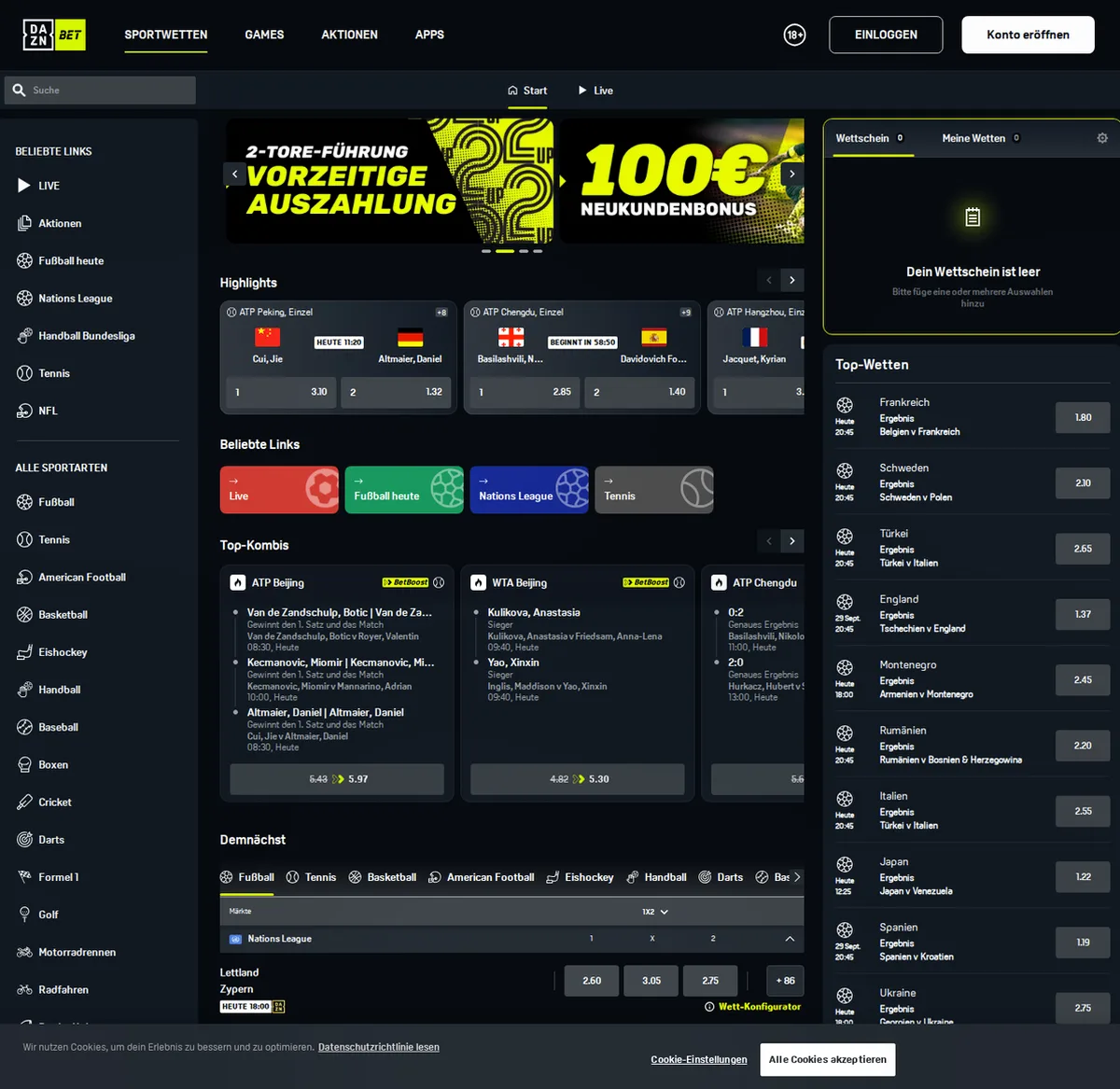Screen dimensions: 1120x1089
Task: Accept all cookies button
Action: tap(828, 1059)
